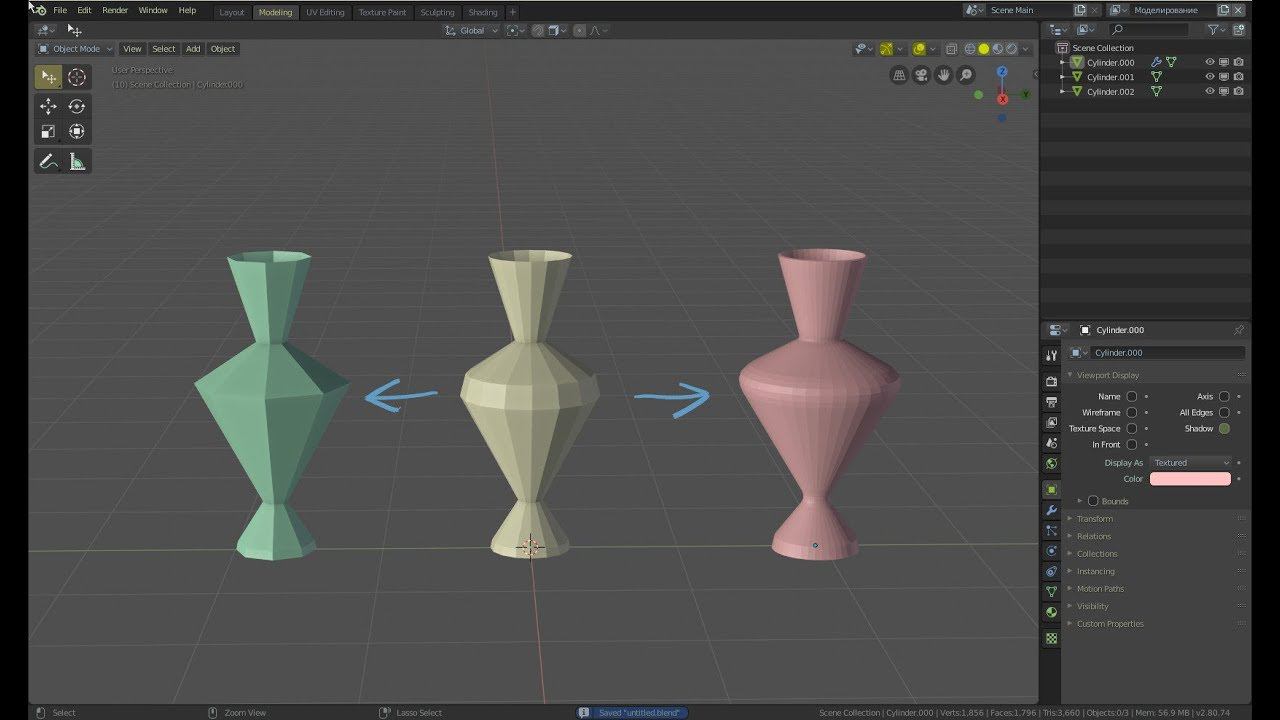Disable the Shadow checkbox
The width and height of the screenshot is (1280, 720).
pyautogui.click(x=1224, y=428)
